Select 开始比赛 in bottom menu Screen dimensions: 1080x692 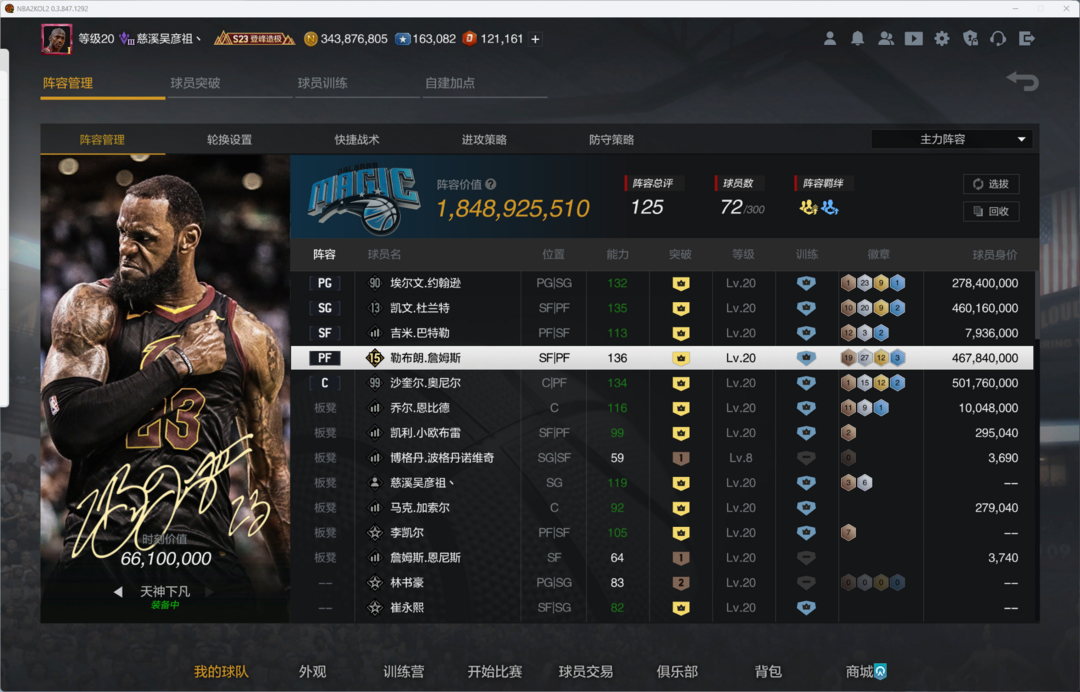tap(494, 672)
